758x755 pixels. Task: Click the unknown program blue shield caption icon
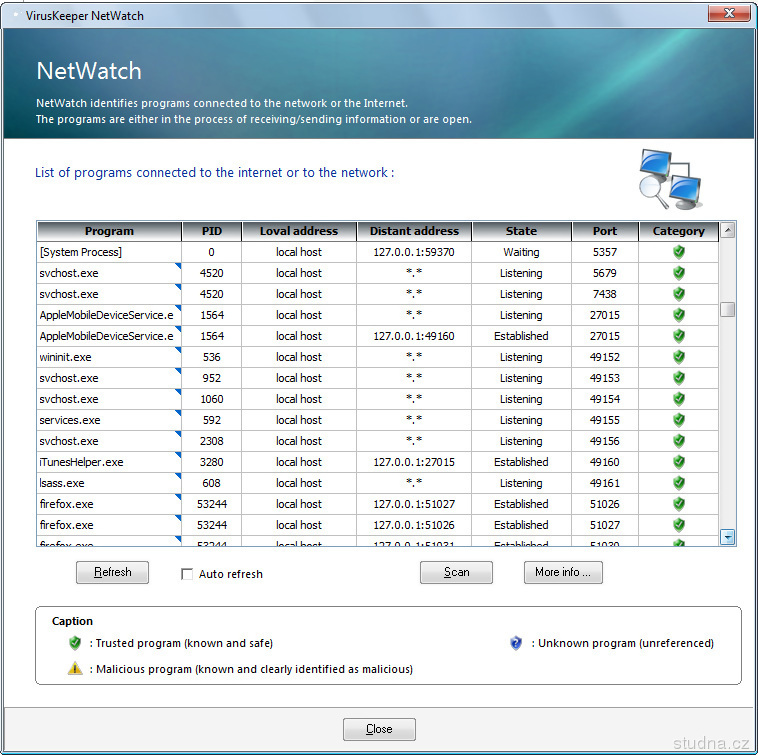pyautogui.click(x=516, y=643)
